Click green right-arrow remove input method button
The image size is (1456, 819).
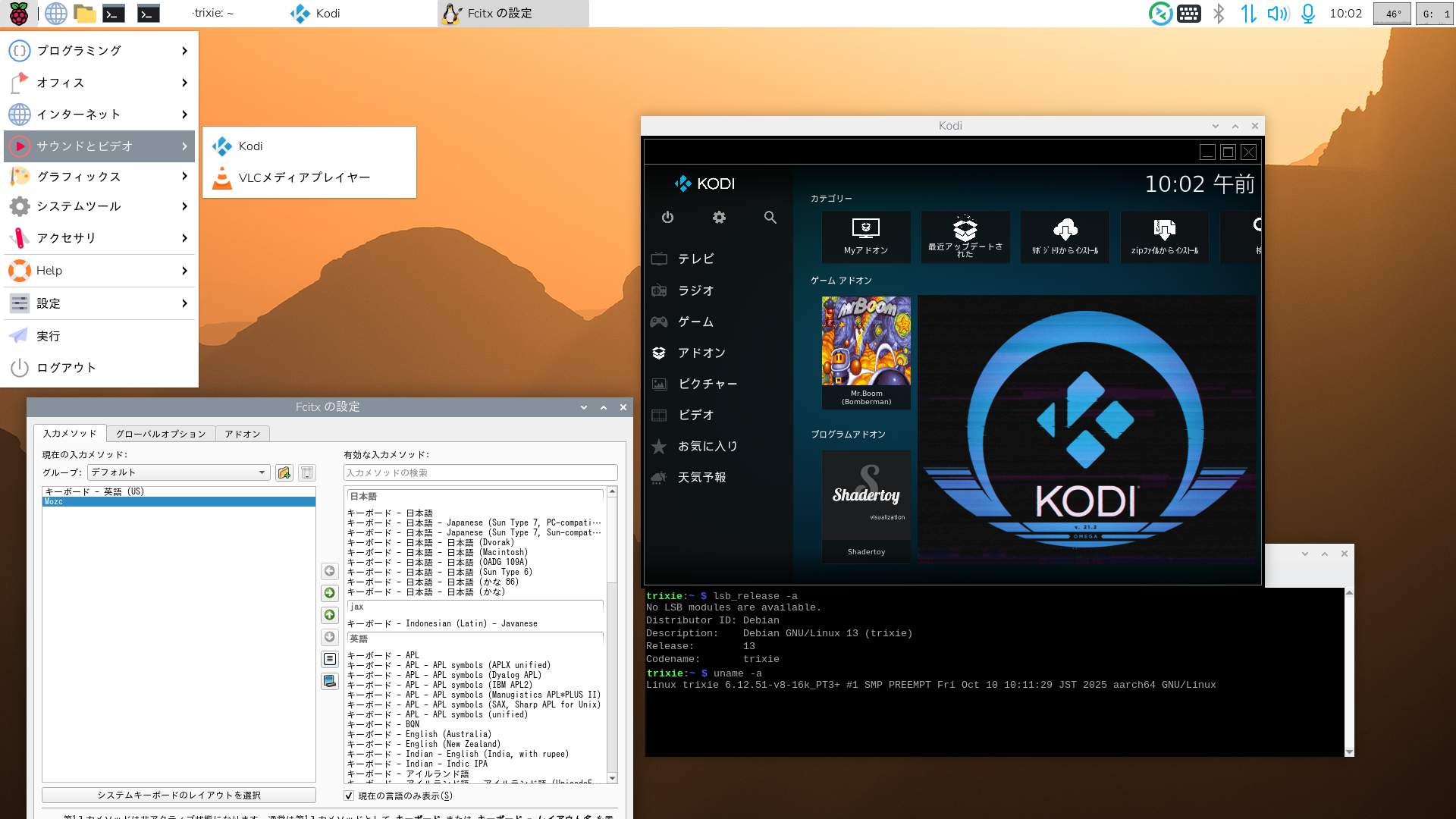[329, 593]
